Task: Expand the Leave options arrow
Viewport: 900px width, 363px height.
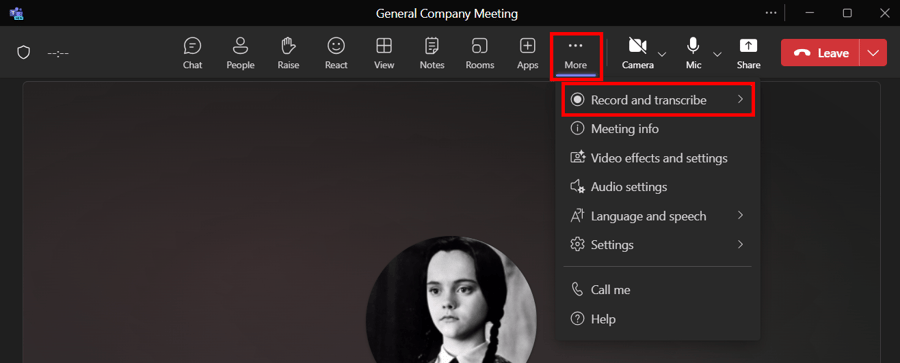Action: coord(873,53)
